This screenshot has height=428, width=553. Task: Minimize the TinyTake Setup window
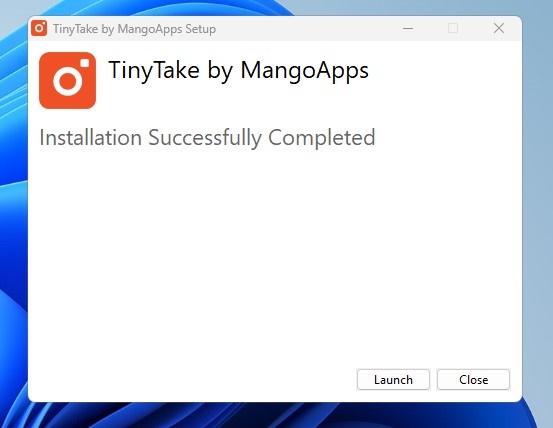tap(408, 28)
